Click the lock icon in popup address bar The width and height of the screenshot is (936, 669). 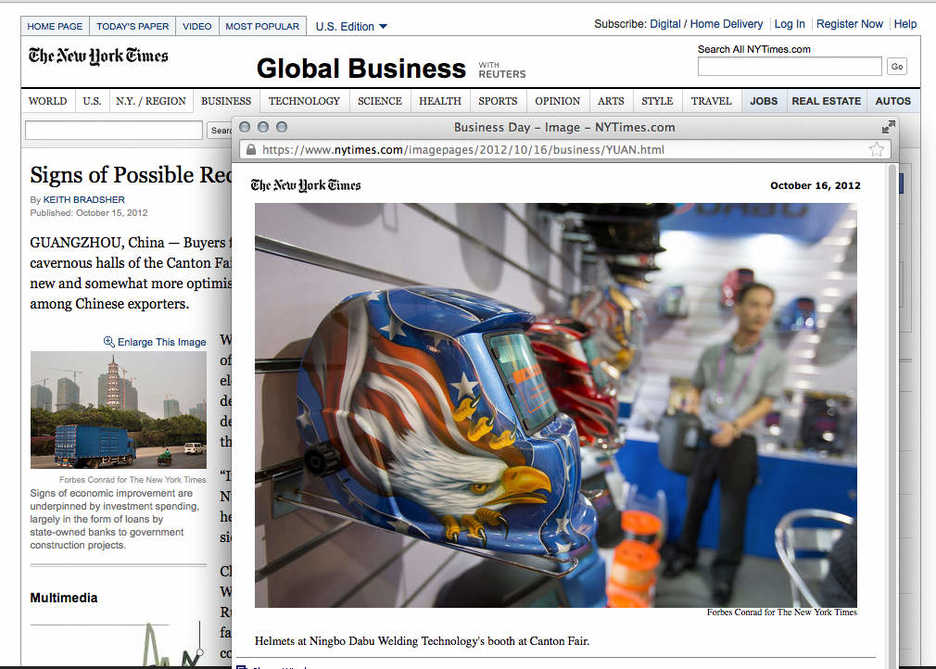(251, 149)
